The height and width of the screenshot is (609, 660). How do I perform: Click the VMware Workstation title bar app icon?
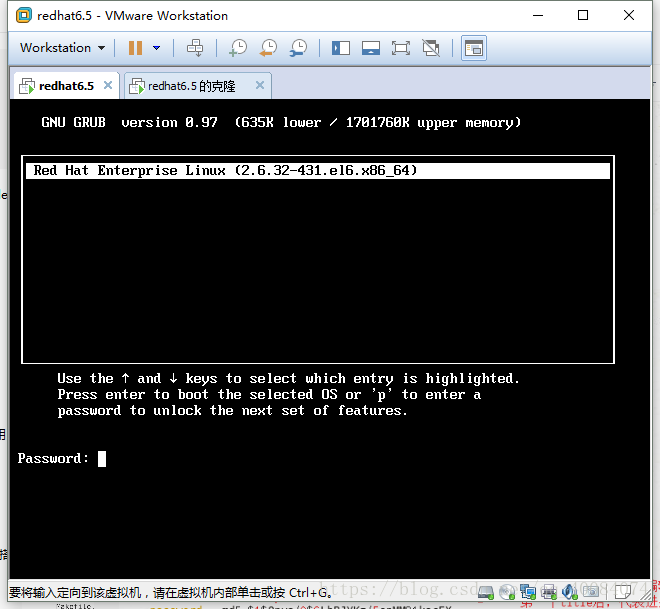point(24,16)
